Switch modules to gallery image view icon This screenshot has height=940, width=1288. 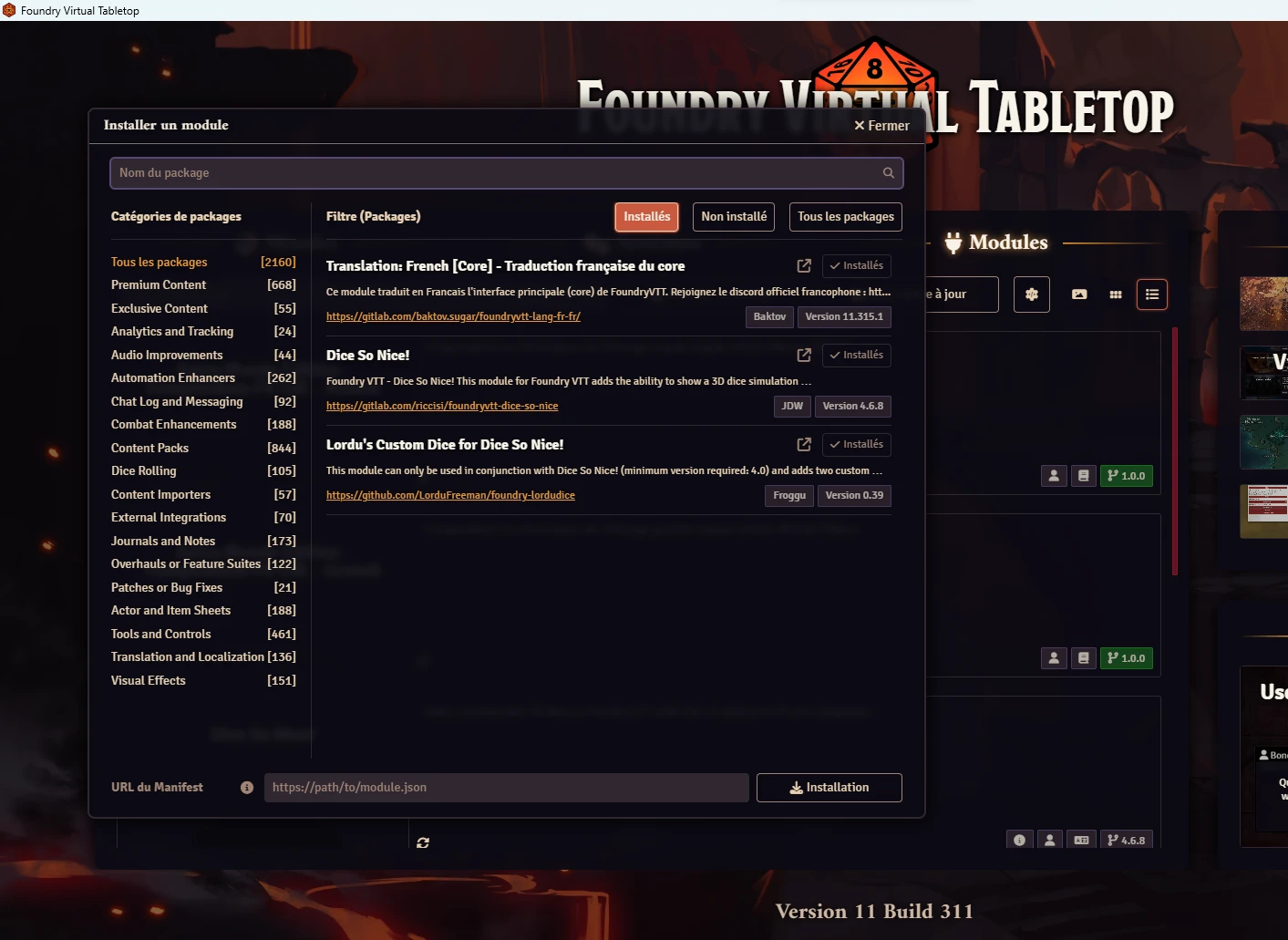1079,294
